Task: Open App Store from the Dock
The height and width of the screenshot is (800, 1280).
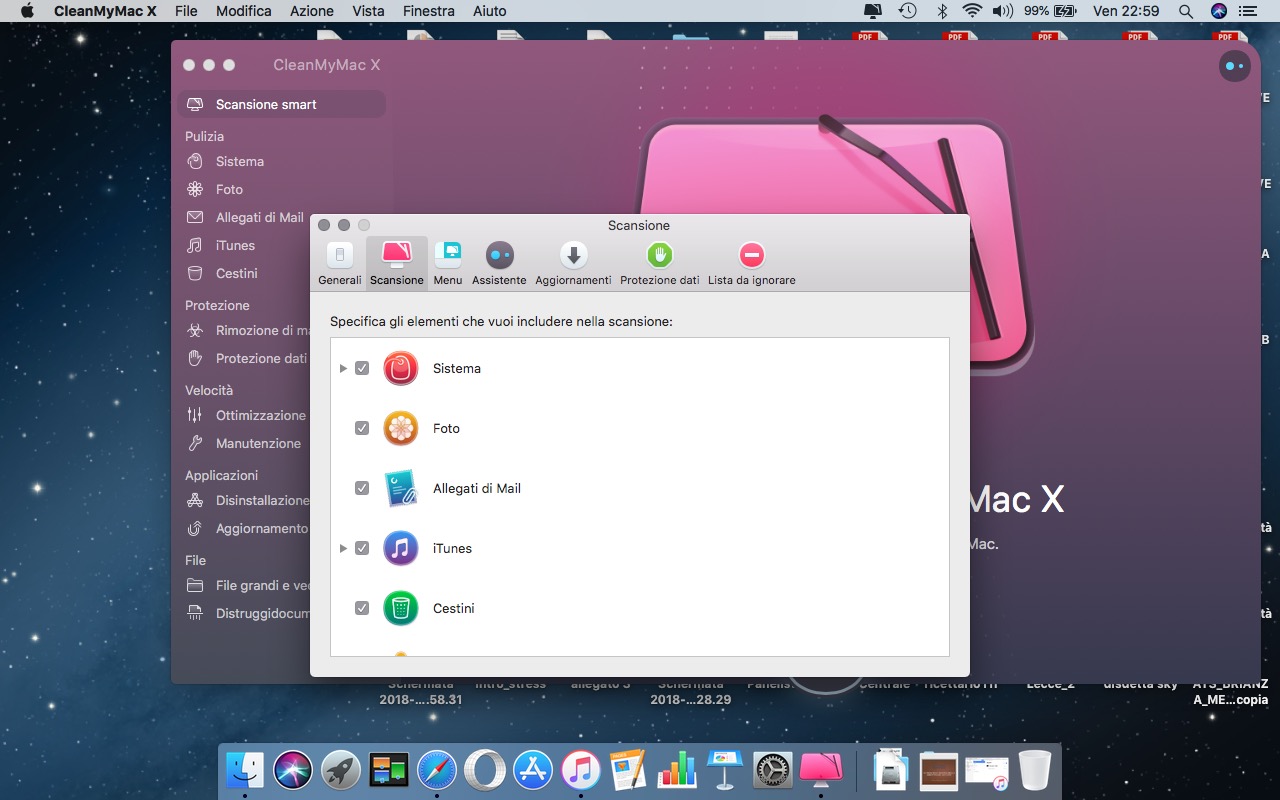Action: (x=533, y=770)
